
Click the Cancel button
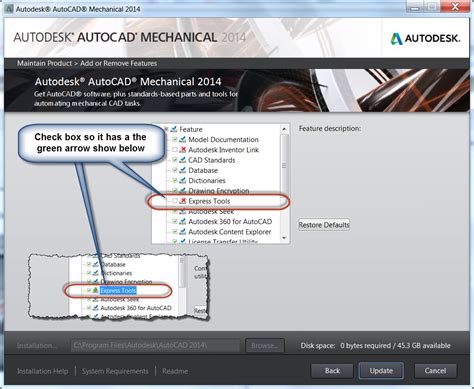click(435, 371)
